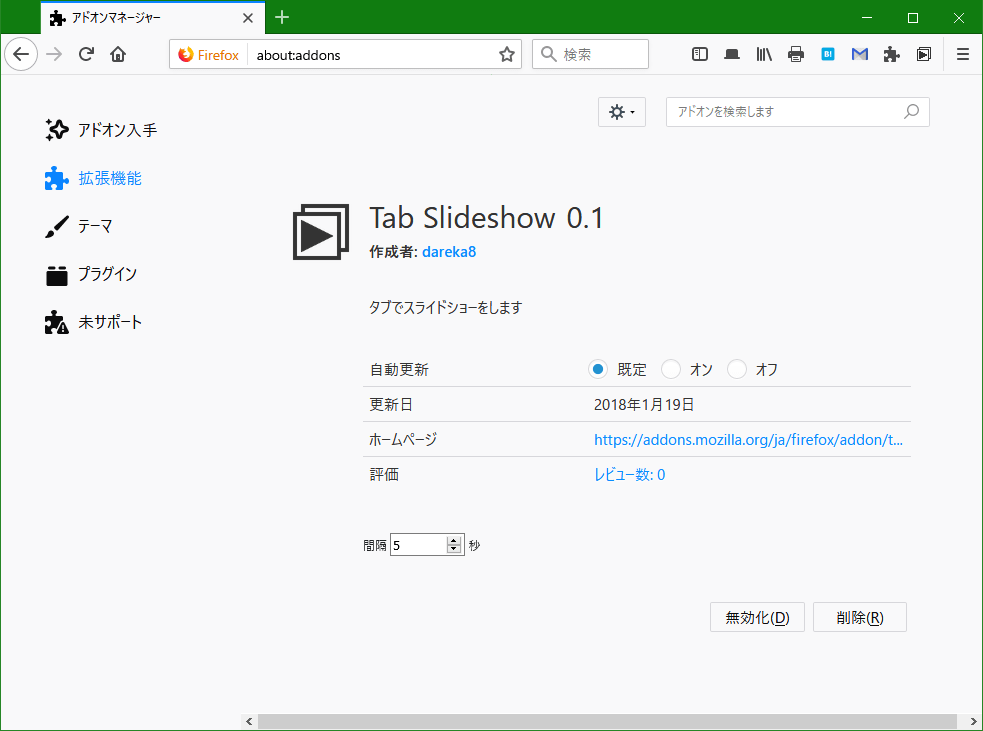Click the Tab Slideshow 0.1 title text

coord(486,218)
